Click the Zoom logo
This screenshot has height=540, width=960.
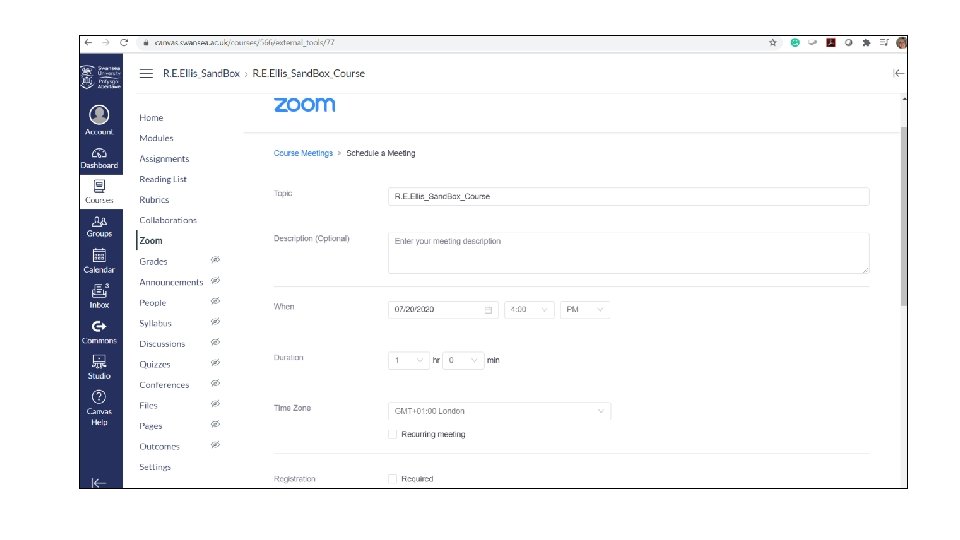click(x=304, y=105)
